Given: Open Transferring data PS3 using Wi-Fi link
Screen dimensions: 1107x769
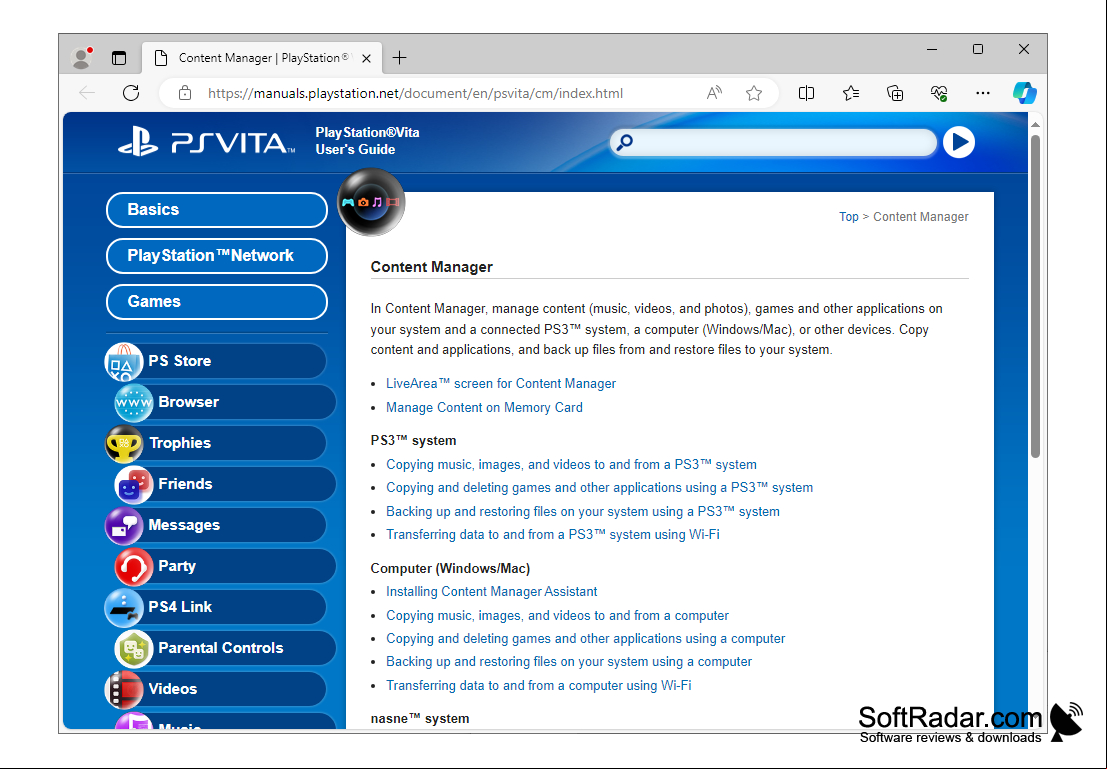Looking at the screenshot, I should (553, 535).
